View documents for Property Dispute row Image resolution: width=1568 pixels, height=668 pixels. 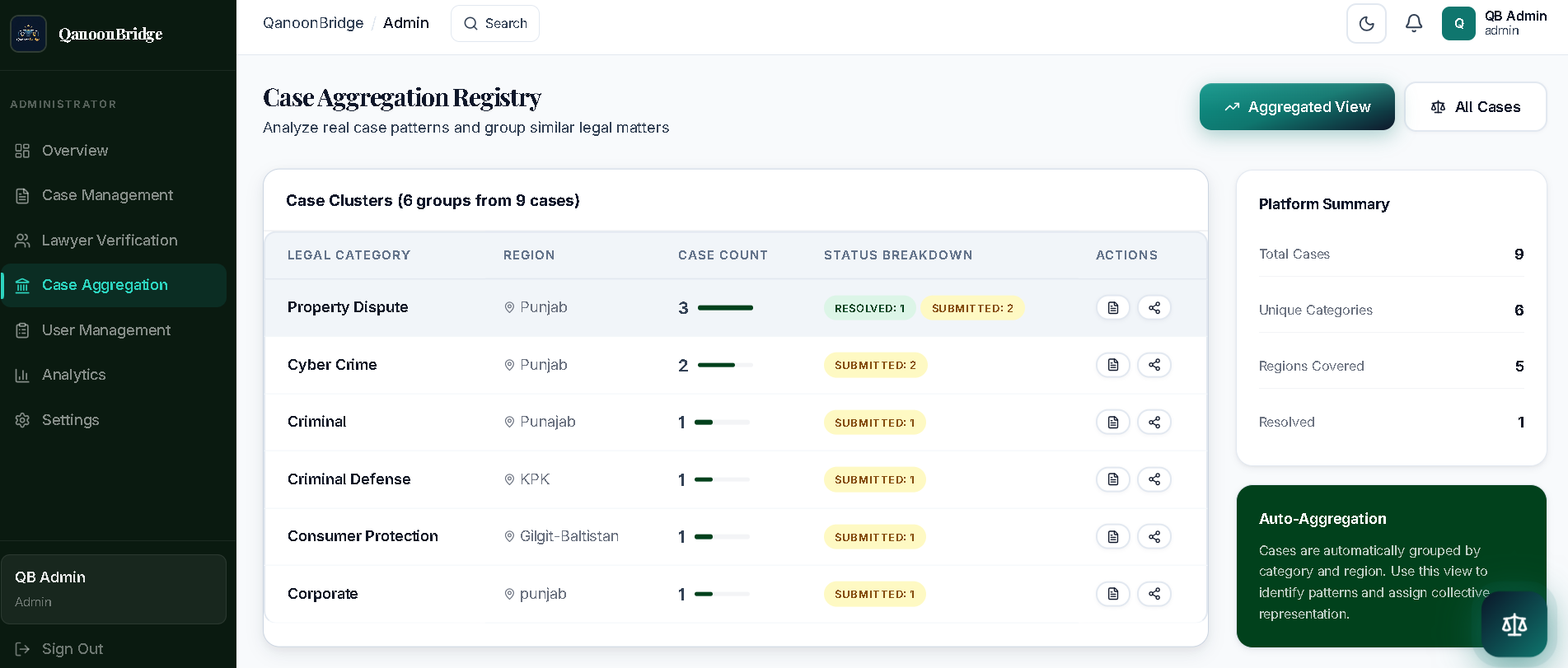[1113, 307]
